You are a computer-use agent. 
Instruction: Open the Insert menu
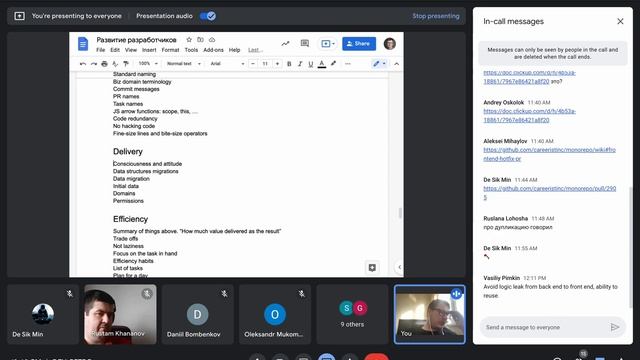149,50
